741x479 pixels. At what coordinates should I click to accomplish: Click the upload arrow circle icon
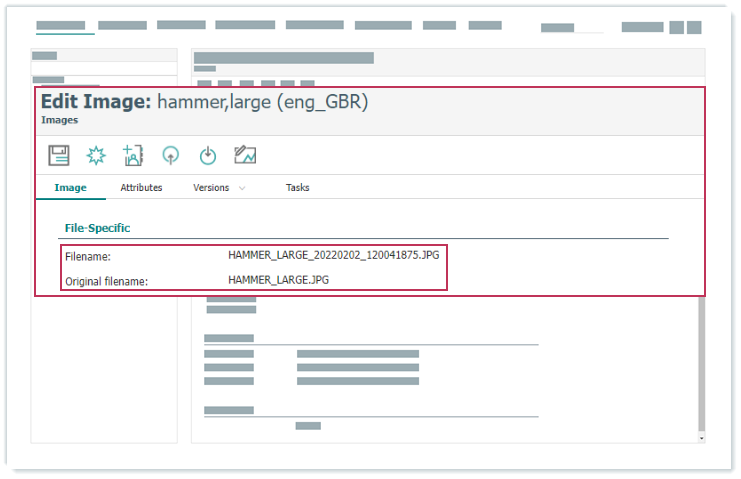170,155
